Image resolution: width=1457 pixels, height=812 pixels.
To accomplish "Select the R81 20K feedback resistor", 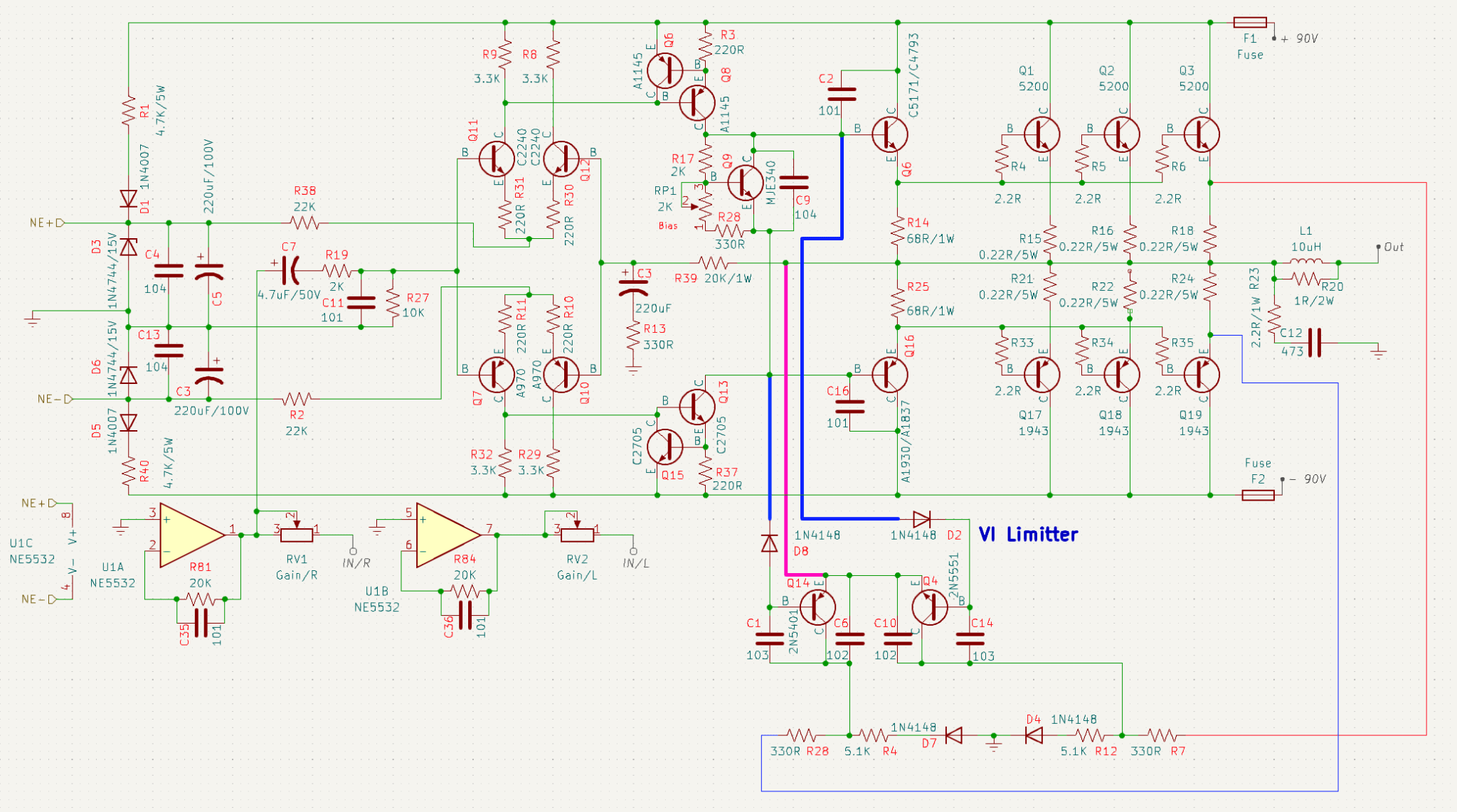I will [200, 599].
